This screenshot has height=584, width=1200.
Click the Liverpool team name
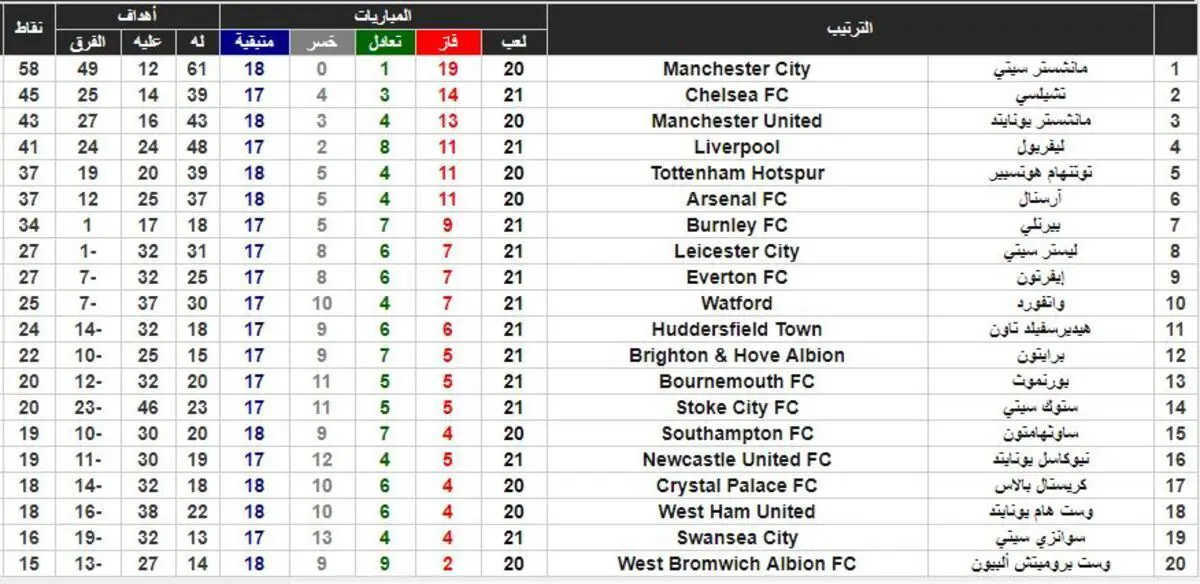pos(737,147)
